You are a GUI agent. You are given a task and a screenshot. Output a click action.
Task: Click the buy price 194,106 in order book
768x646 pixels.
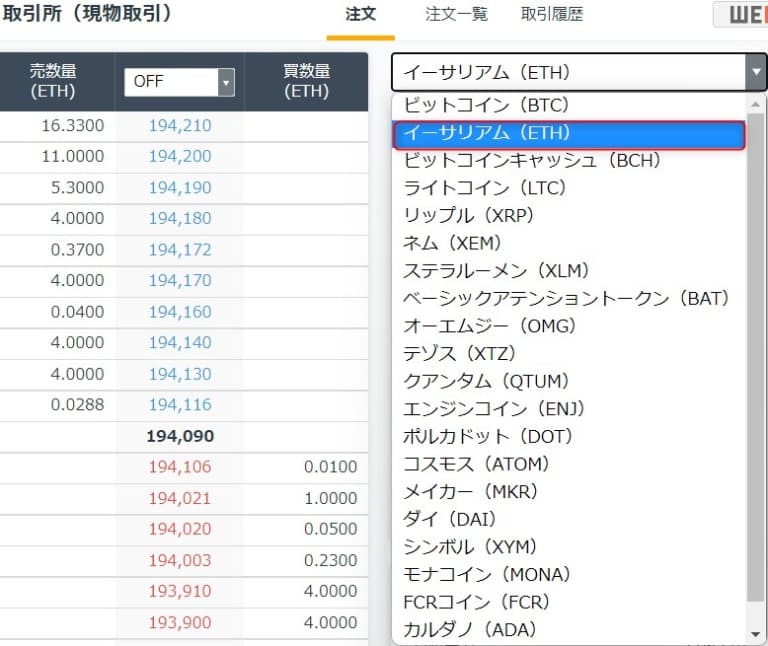click(x=180, y=467)
